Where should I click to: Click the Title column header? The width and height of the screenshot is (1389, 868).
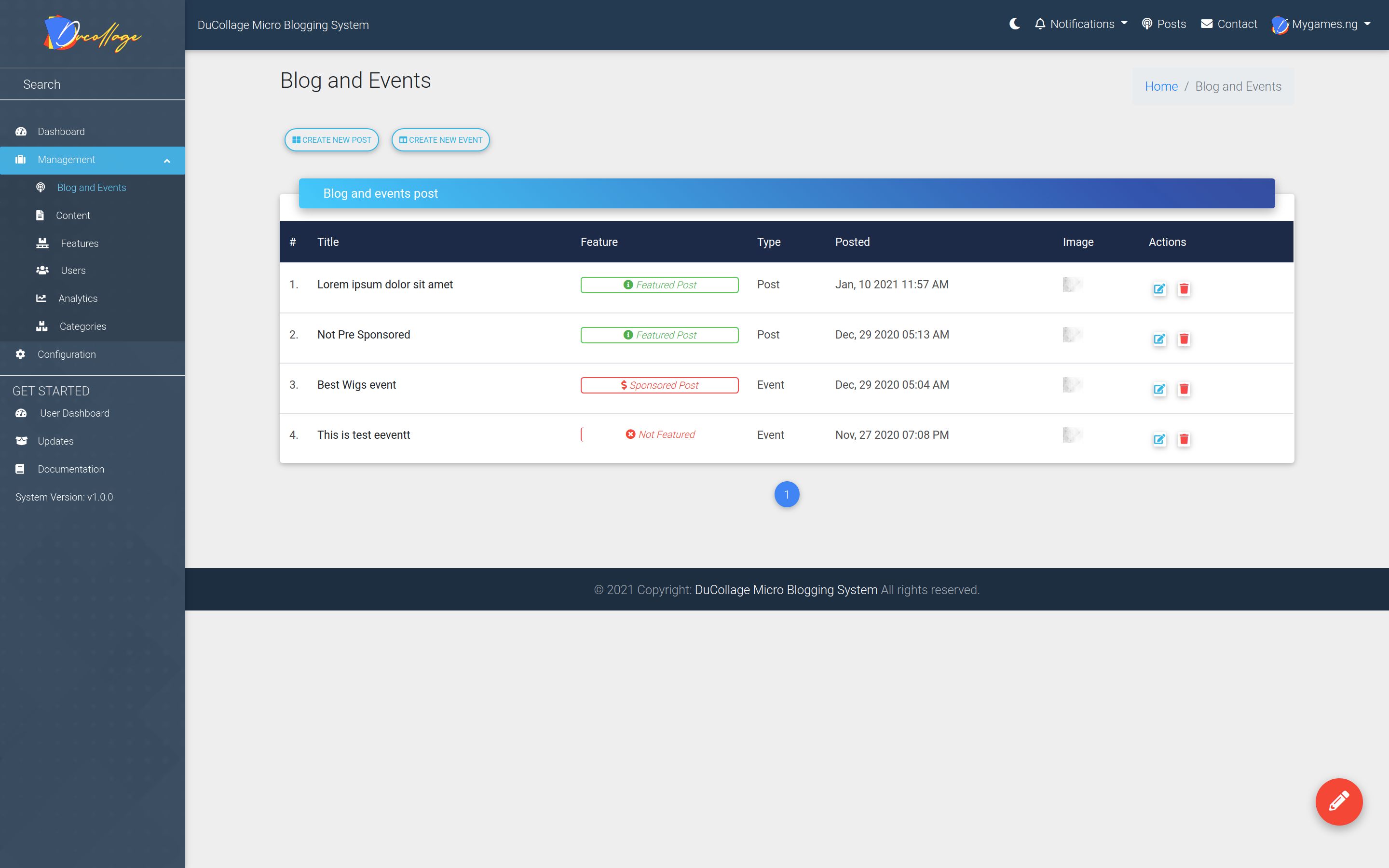coord(328,242)
